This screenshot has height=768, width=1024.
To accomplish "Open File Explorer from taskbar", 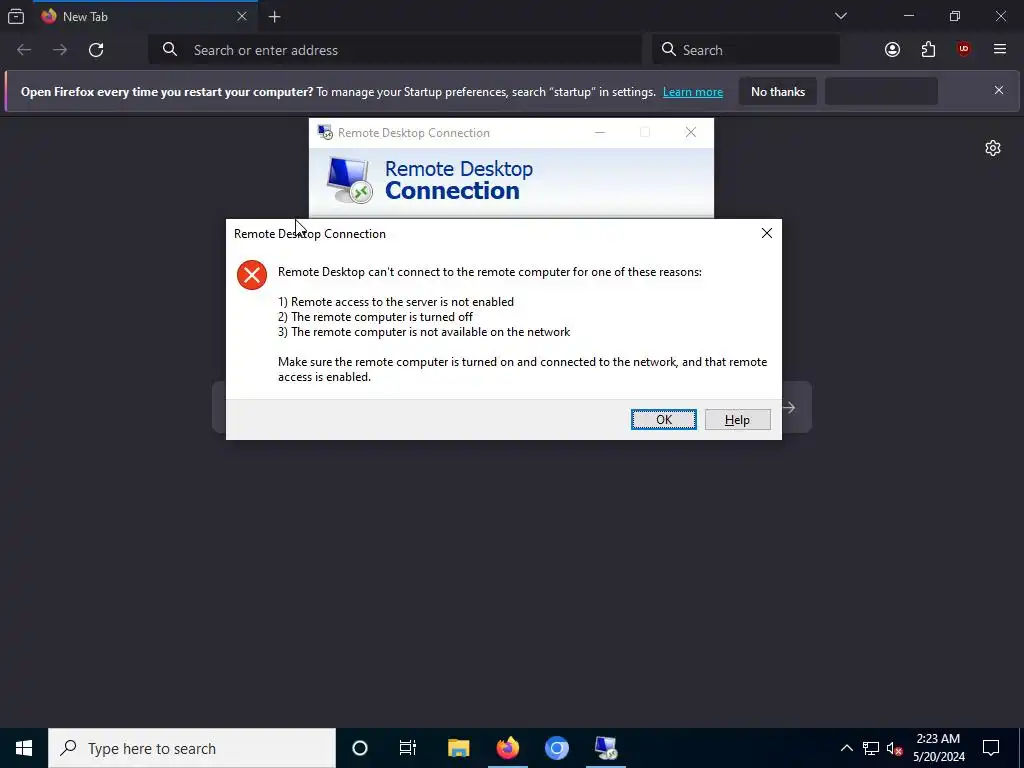I will click(x=458, y=748).
